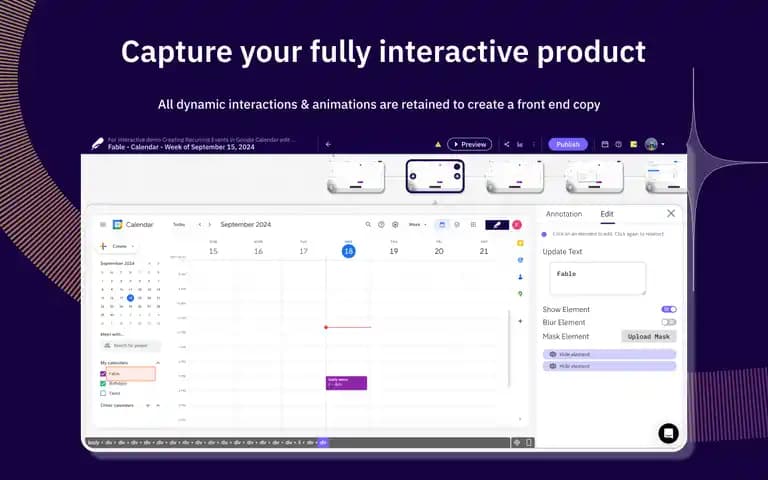Switch to Calendar view icon
This screenshot has width=768, height=480.
coord(442,224)
